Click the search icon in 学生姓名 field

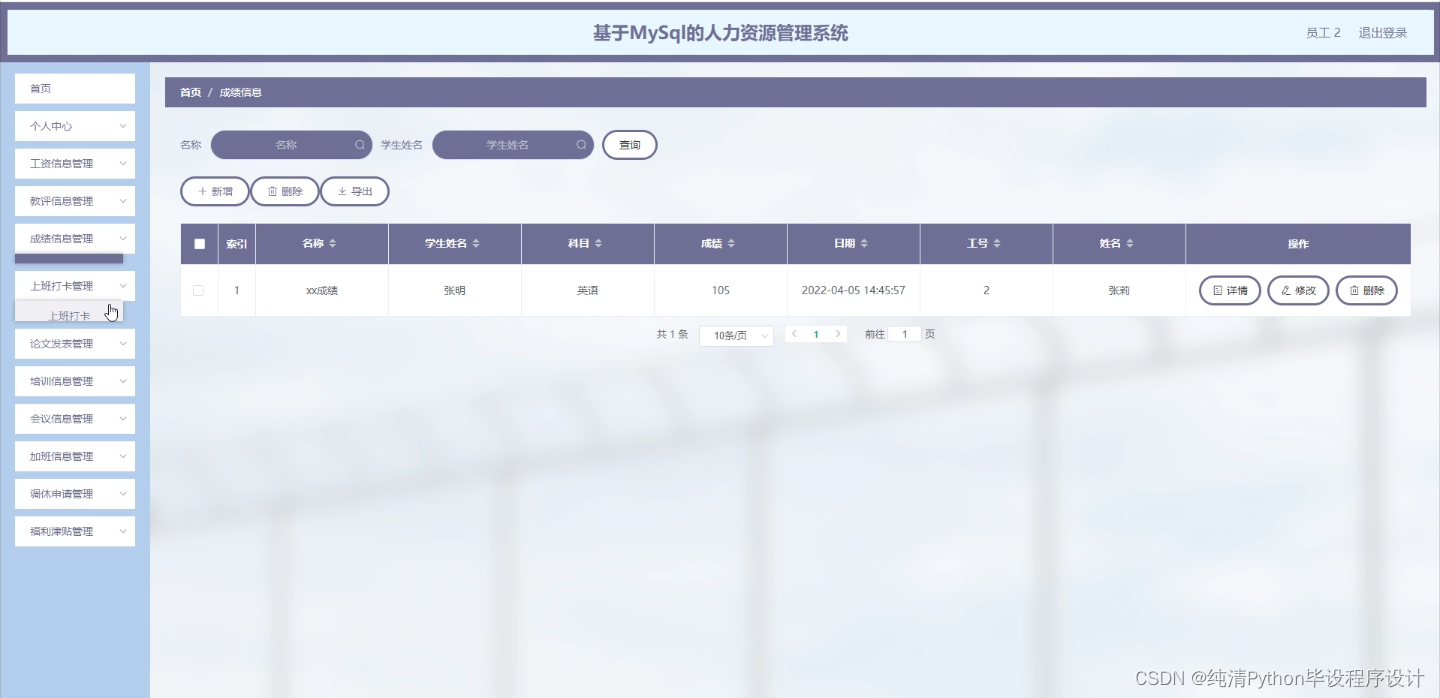pyautogui.click(x=581, y=145)
